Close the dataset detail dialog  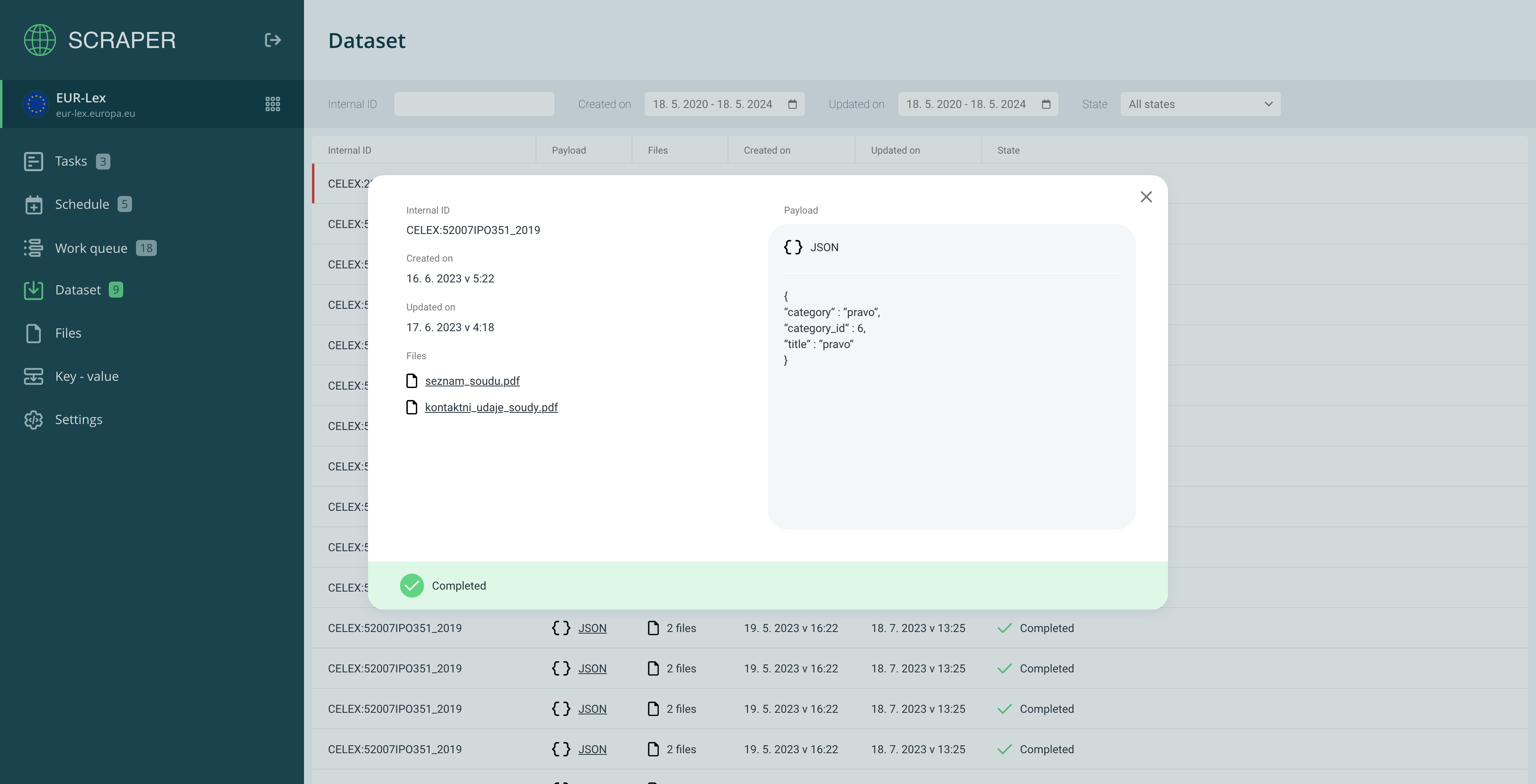tap(1146, 197)
